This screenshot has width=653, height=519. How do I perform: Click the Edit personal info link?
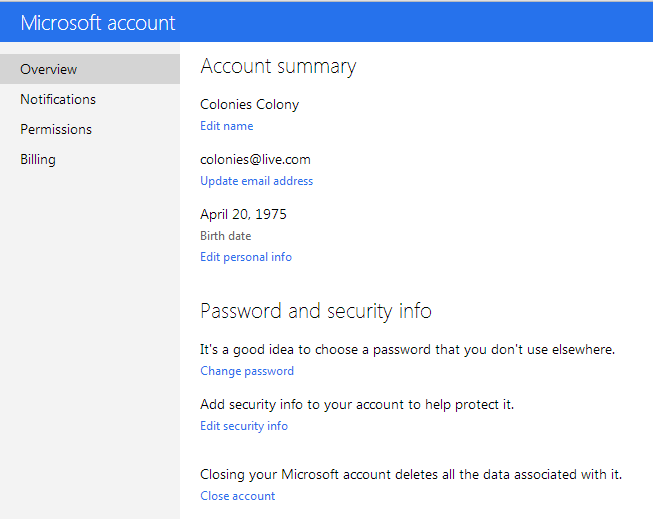(246, 257)
